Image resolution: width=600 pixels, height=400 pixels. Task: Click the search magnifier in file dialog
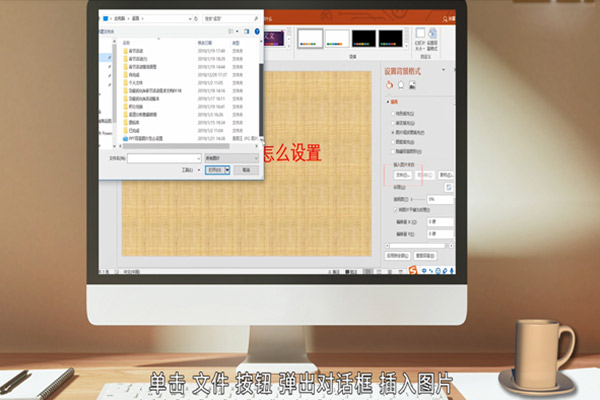point(256,18)
